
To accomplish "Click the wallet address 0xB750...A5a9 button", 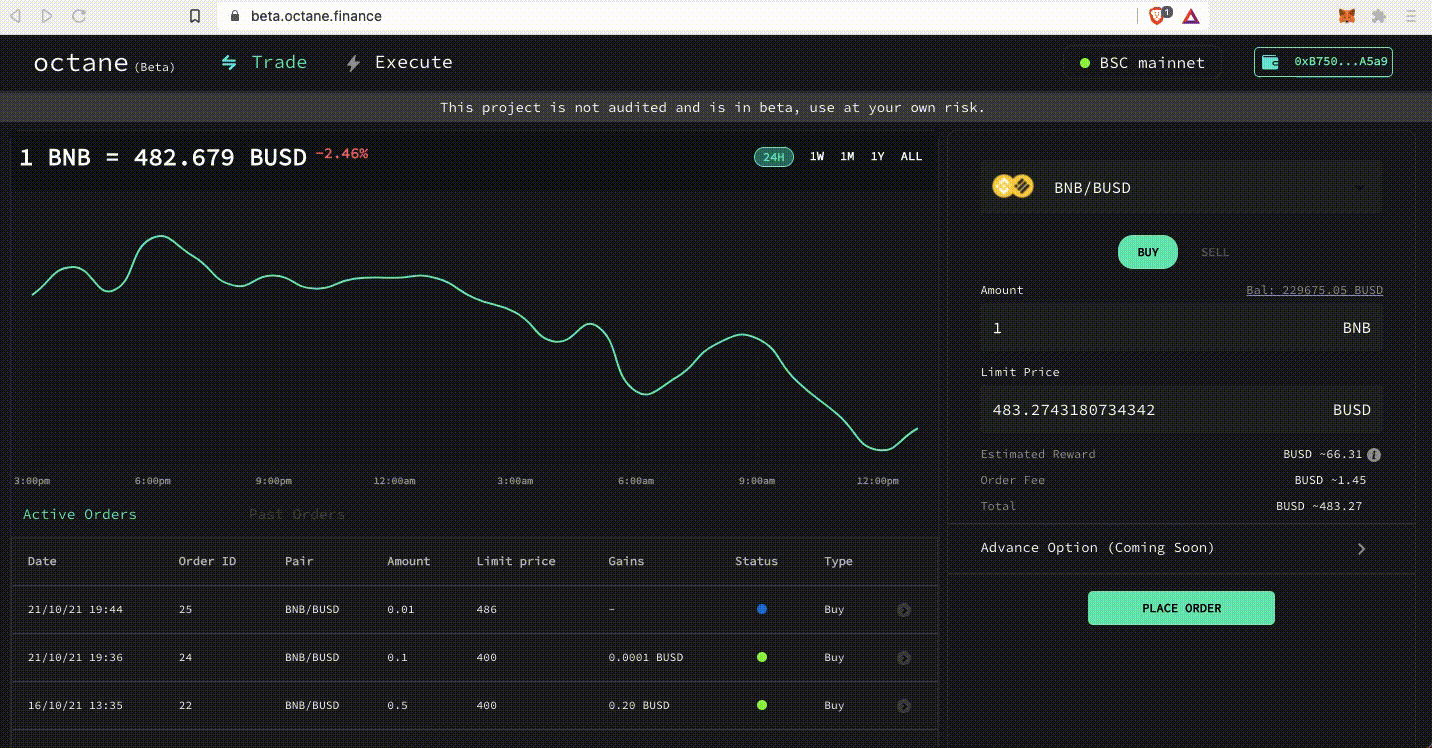I will (1323, 62).
